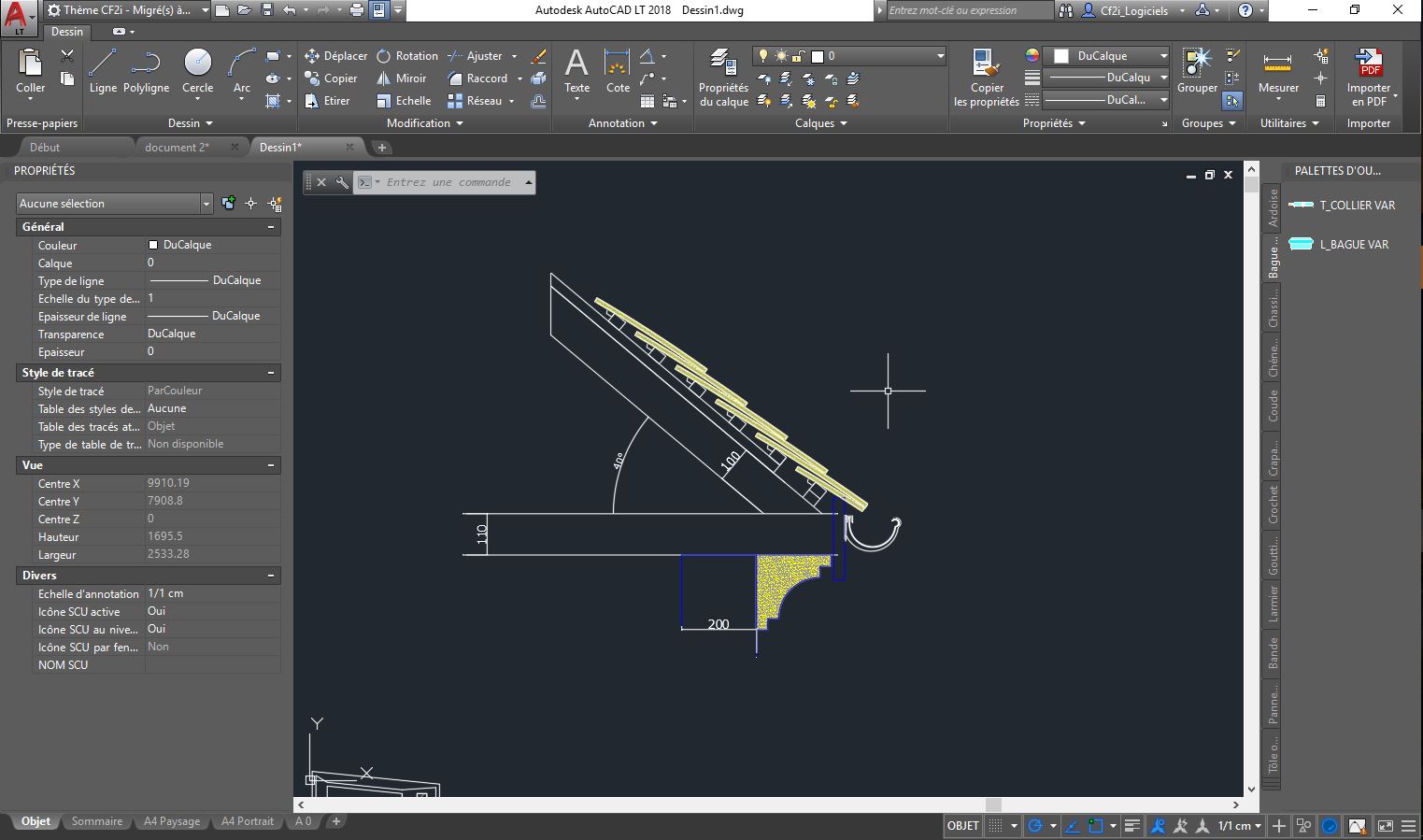Open the Aucune sélection dropdown

pos(115,204)
